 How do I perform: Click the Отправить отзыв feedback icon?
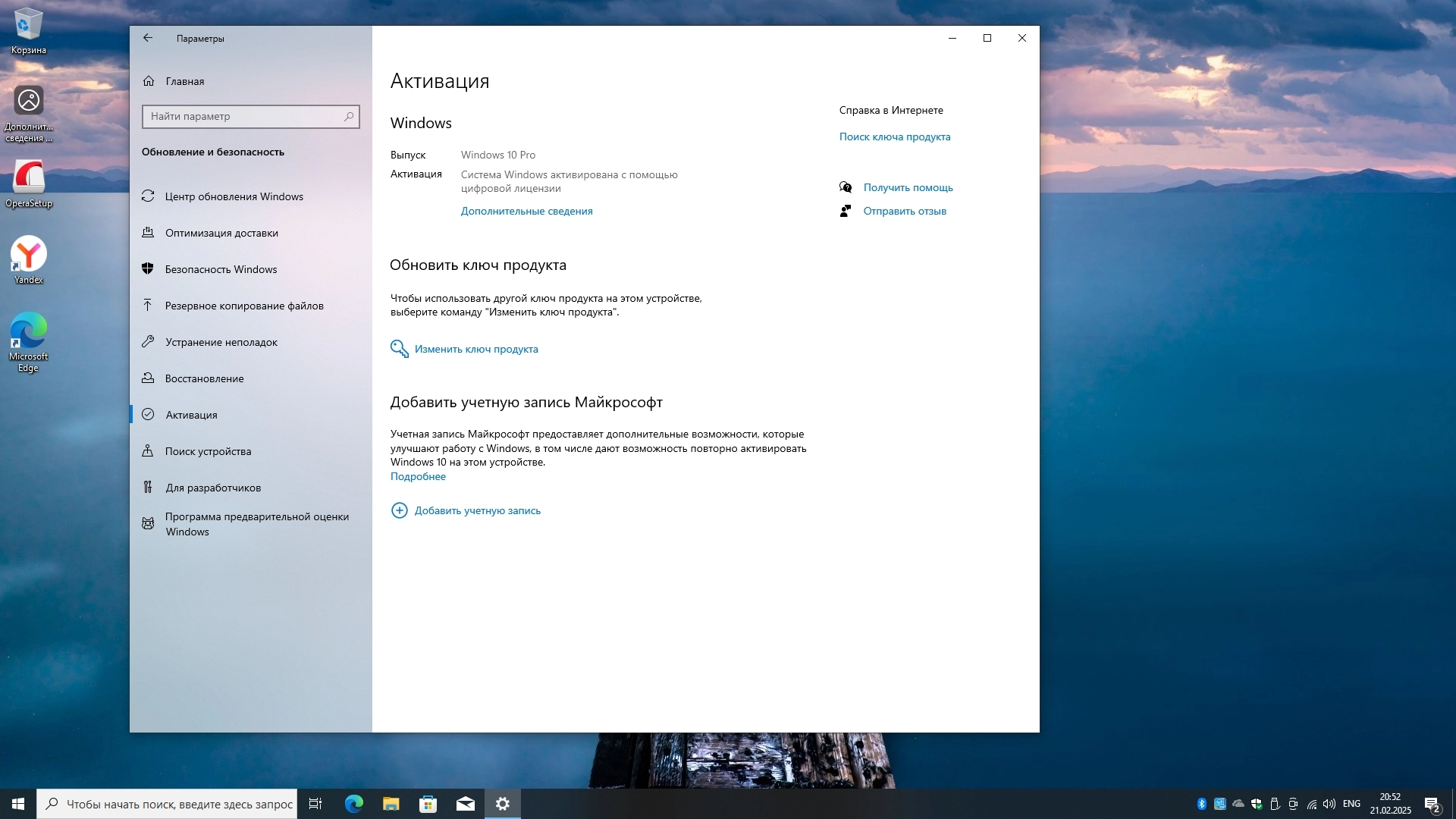[x=846, y=211]
